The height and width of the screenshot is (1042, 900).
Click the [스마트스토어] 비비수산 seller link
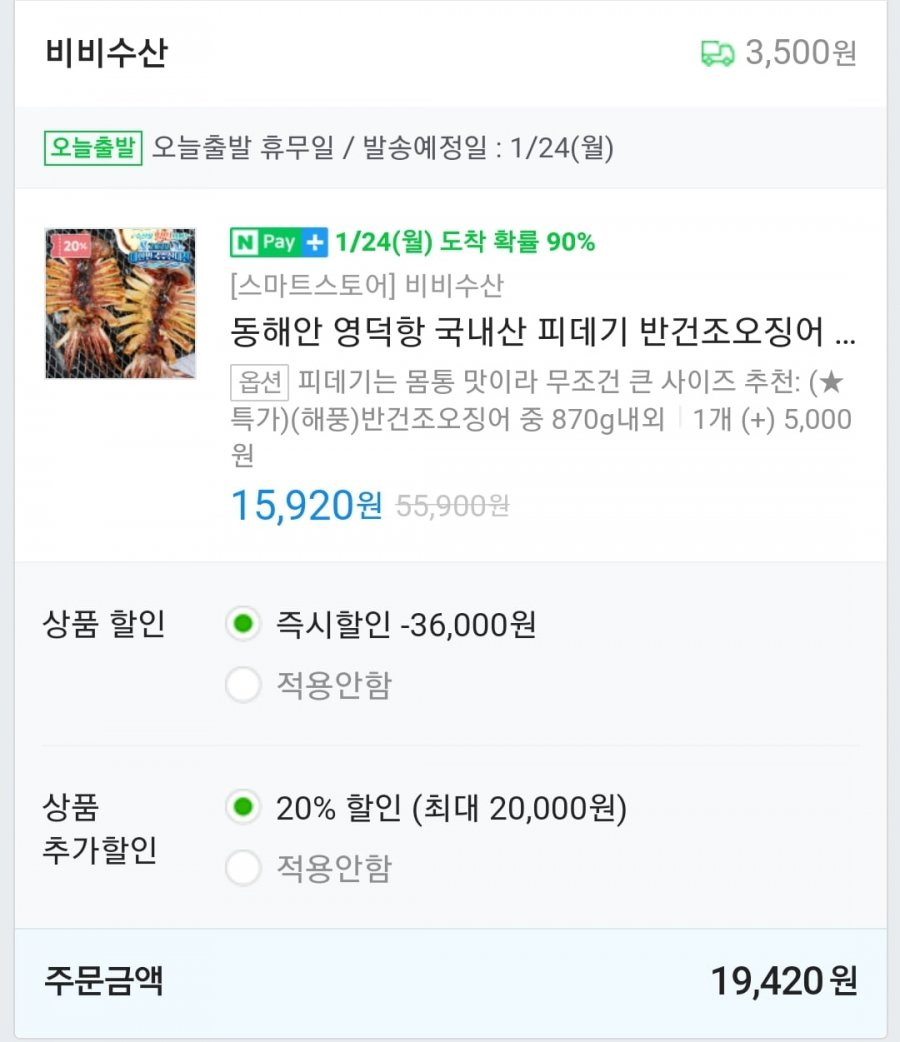[x=366, y=286]
